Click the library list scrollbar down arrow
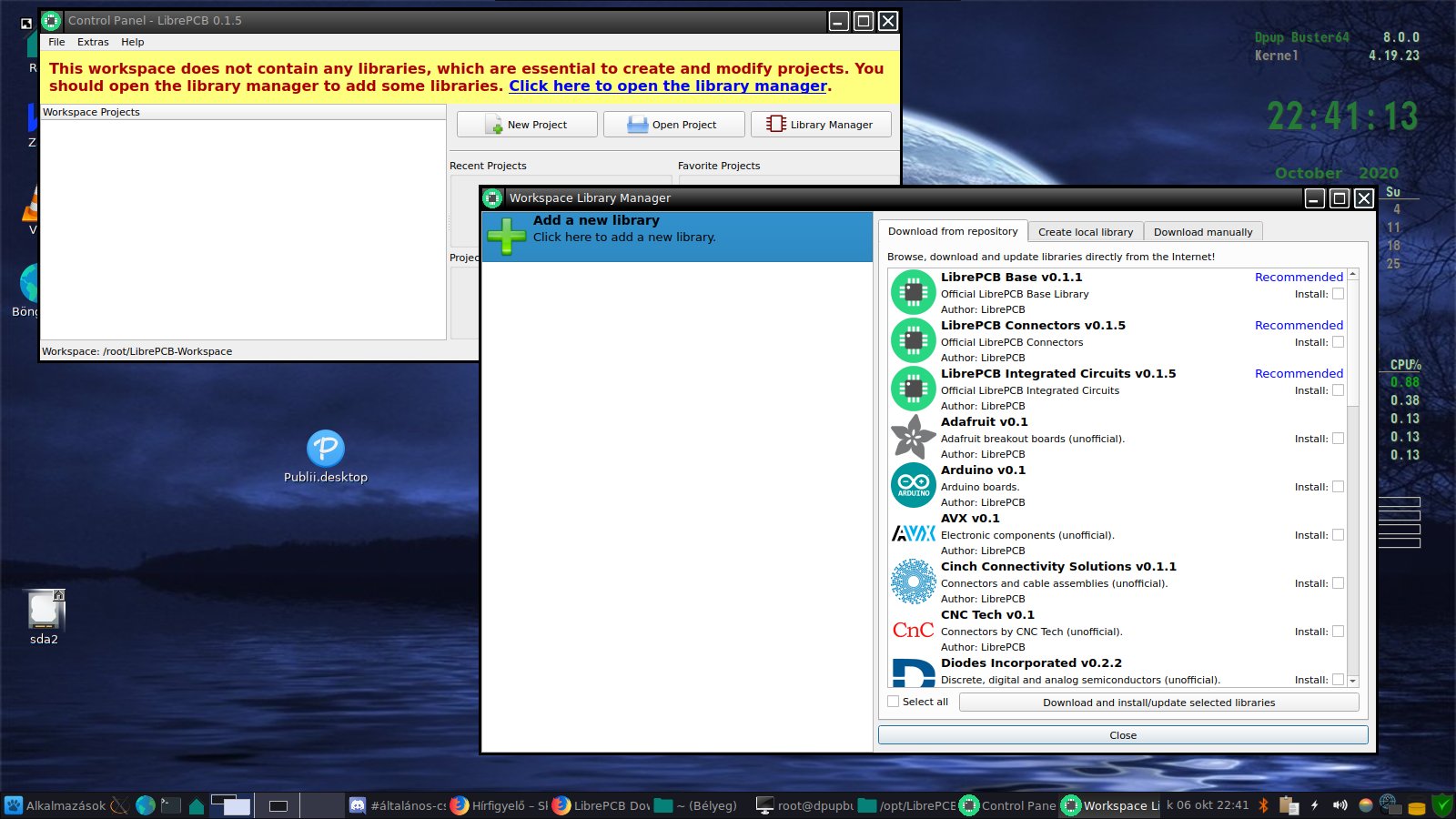The image size is (1456, 819). point(1353,681)
